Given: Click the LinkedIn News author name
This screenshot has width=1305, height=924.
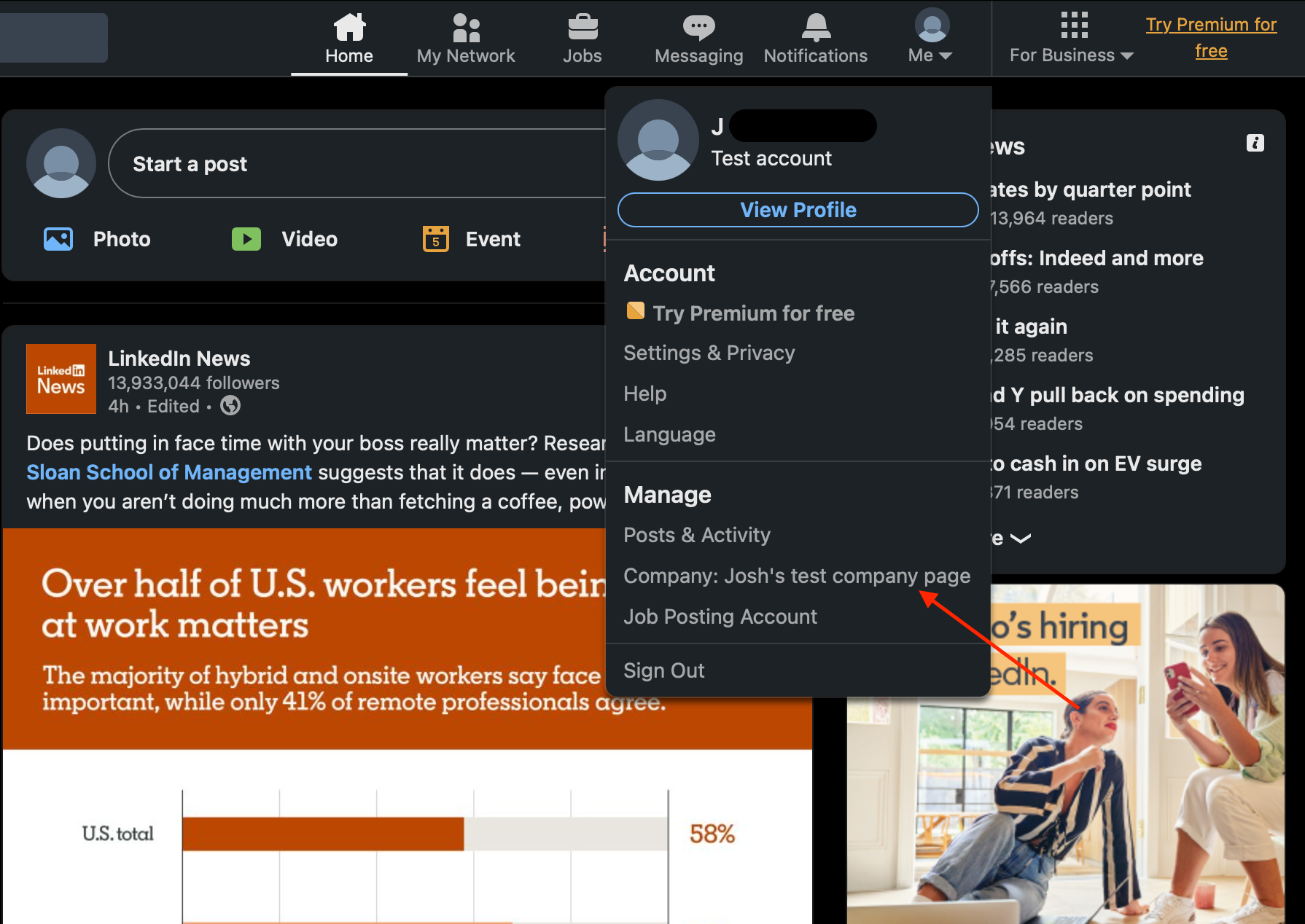Looking at the screenshot, I should click(179, 359).
